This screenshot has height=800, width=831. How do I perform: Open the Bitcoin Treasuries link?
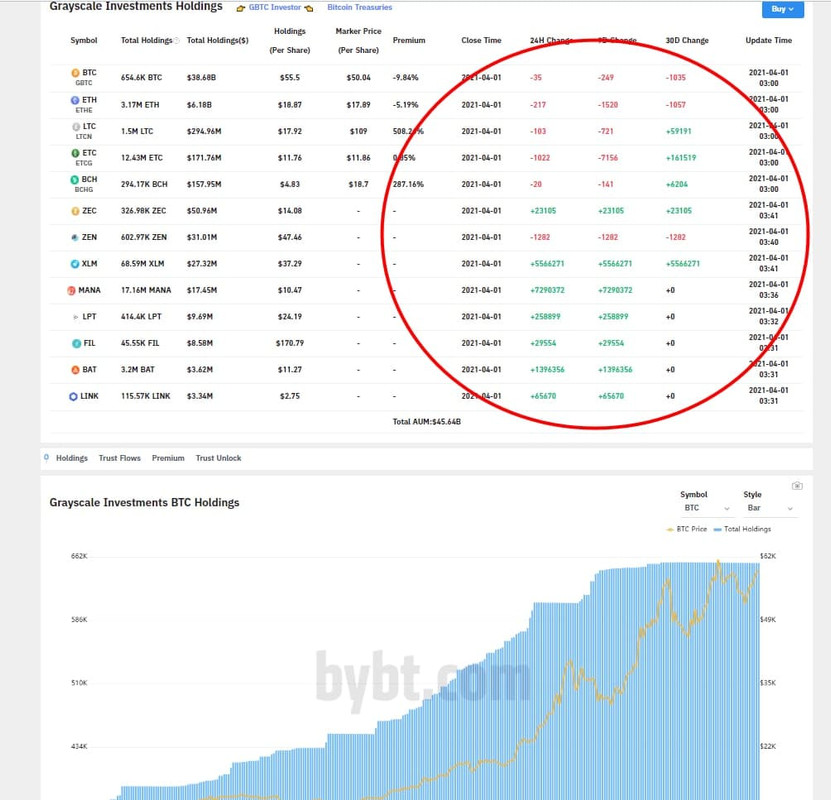360,7
